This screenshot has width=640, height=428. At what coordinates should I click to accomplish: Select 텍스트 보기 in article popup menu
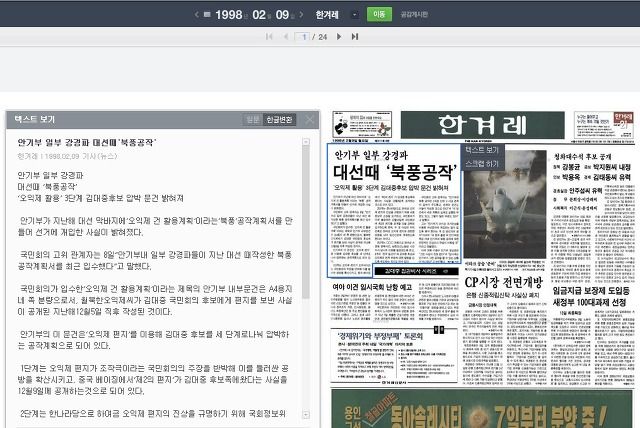point(482,150)
